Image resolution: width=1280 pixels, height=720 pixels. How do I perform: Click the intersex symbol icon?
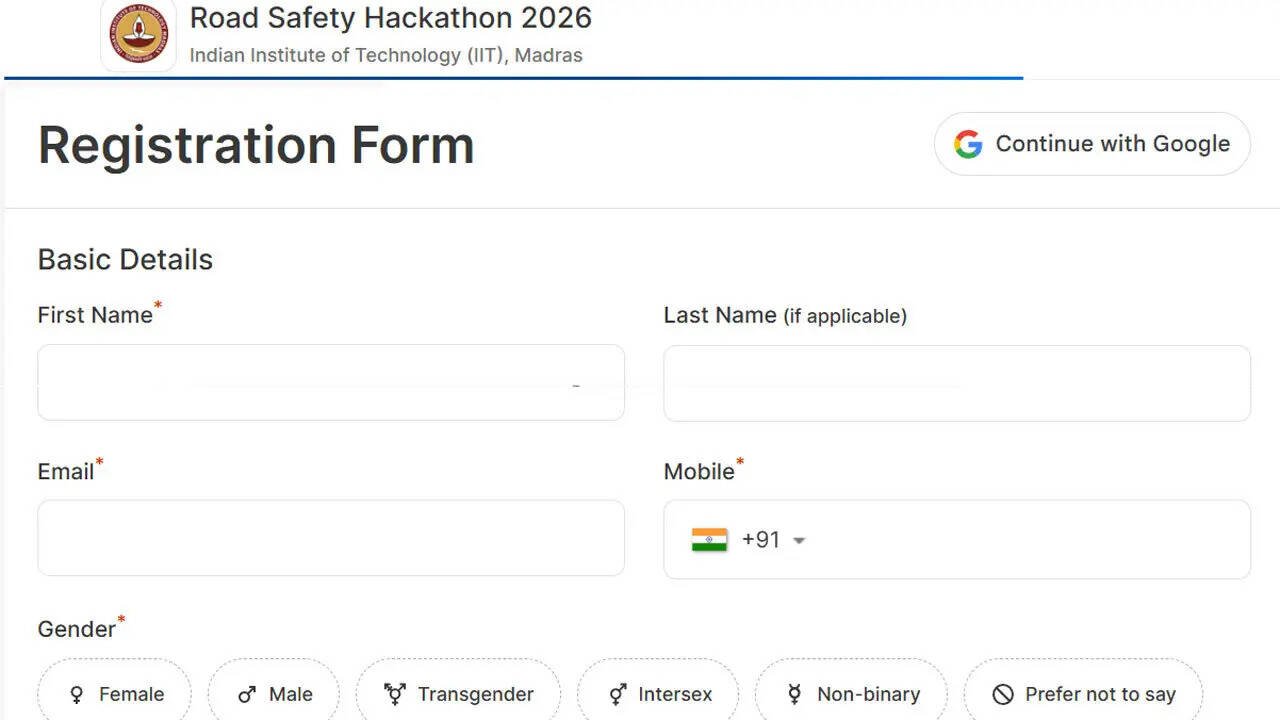pos(618,693)
